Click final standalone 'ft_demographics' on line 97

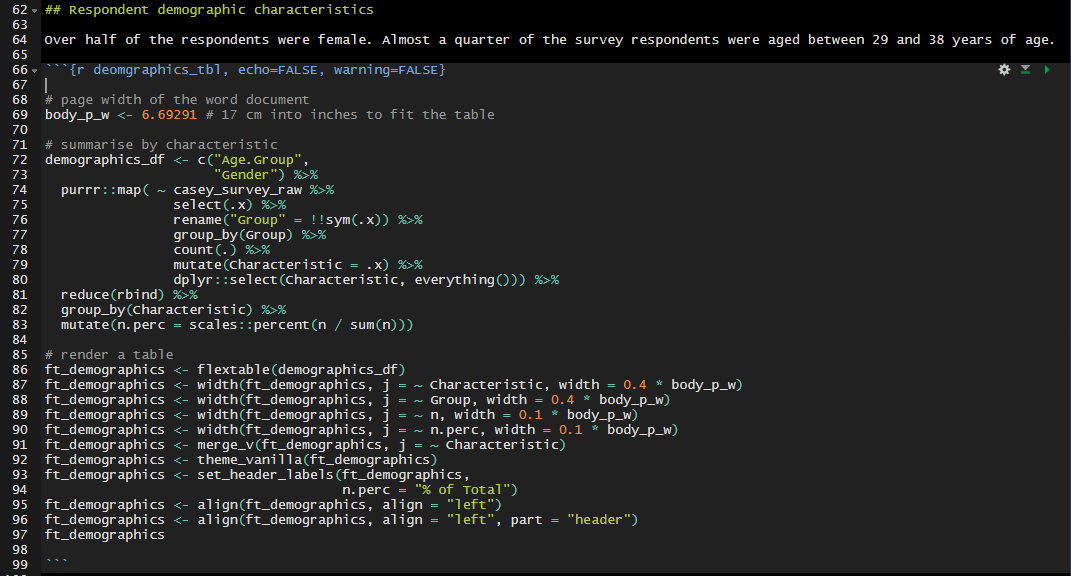coord(105,536)
